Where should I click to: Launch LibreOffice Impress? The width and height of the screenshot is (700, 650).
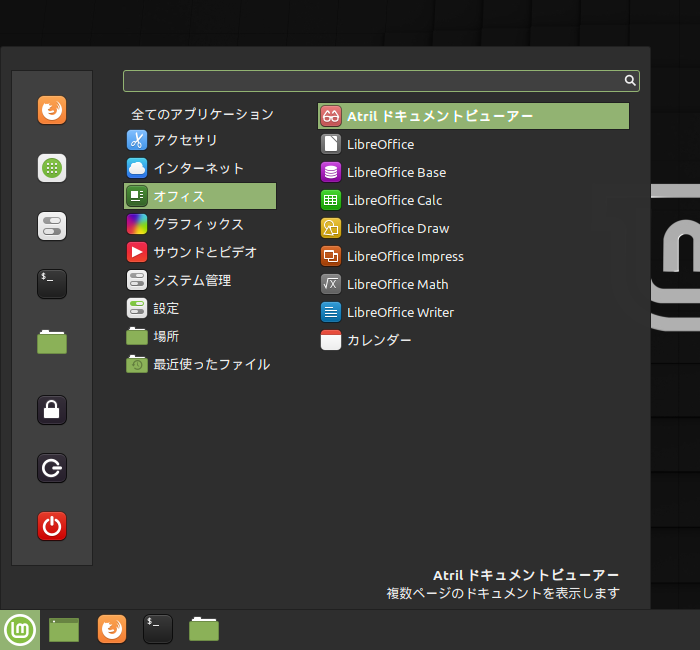click(473, 256)
